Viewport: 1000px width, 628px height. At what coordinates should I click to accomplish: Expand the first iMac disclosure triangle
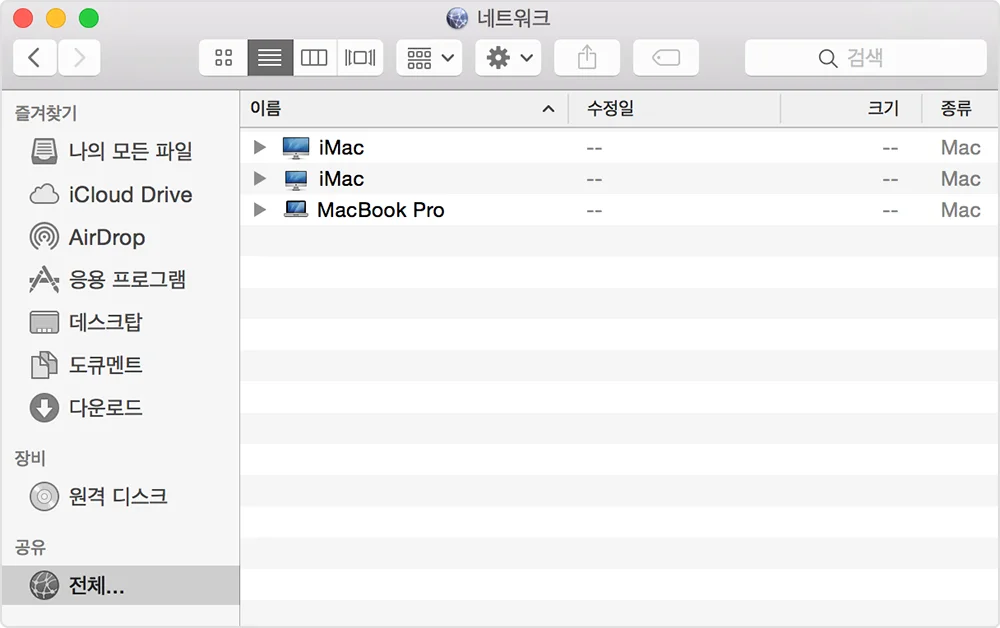pyautogui.click(x=260, y=148)
